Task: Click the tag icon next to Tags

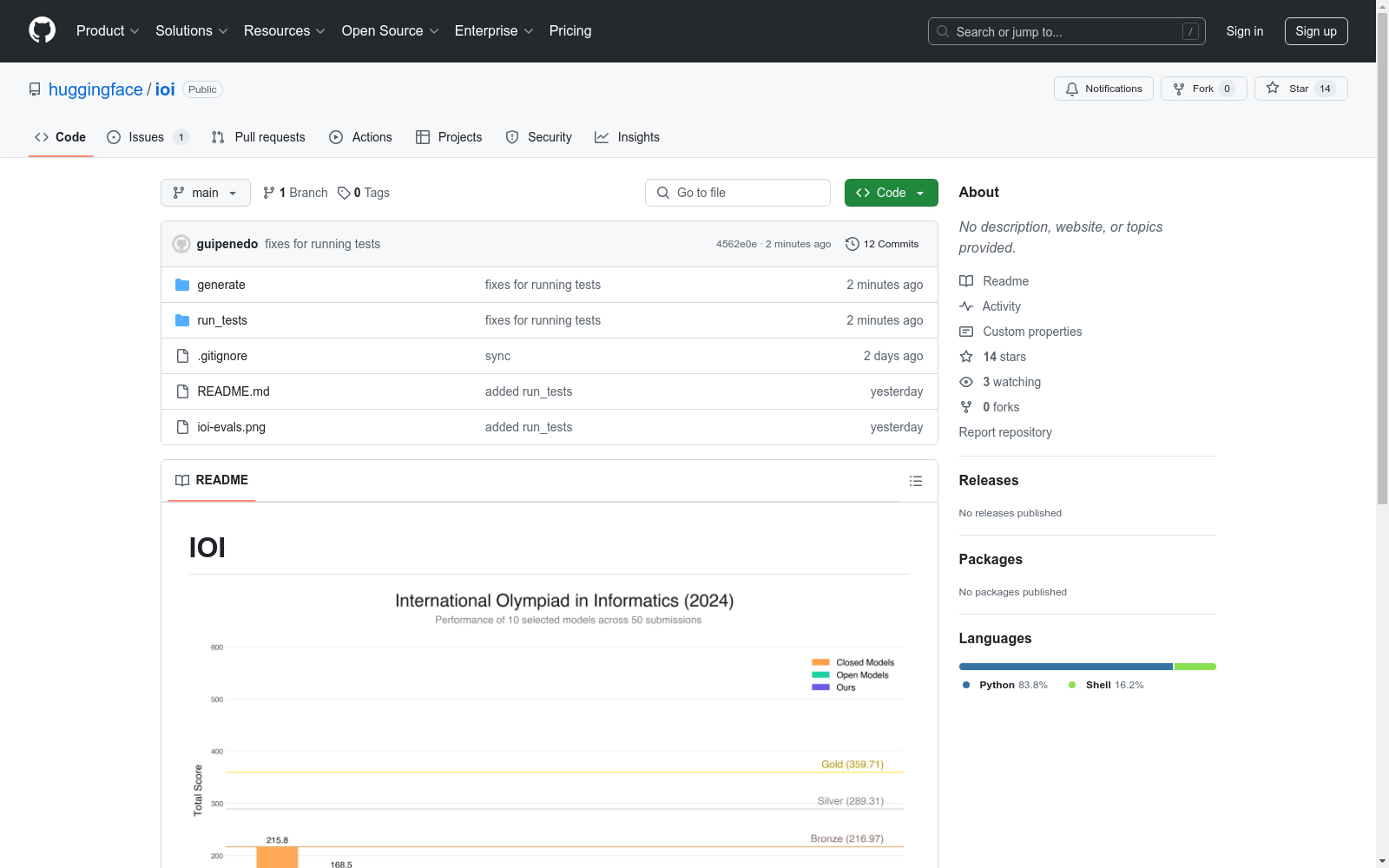Action: [x=344, y=193]
